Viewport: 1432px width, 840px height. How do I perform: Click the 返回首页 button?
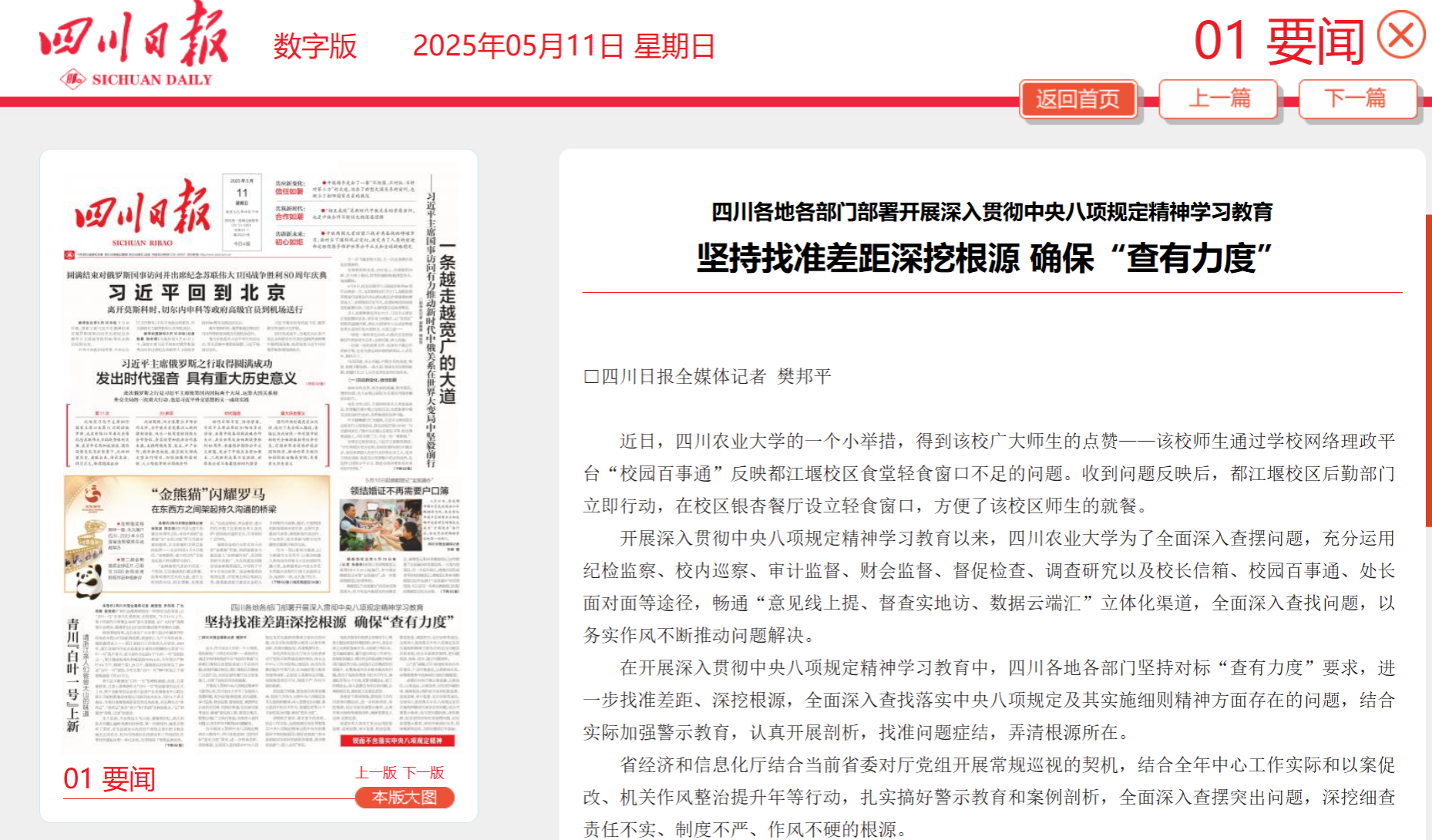pyautogui.click(x=1077, y=99)
